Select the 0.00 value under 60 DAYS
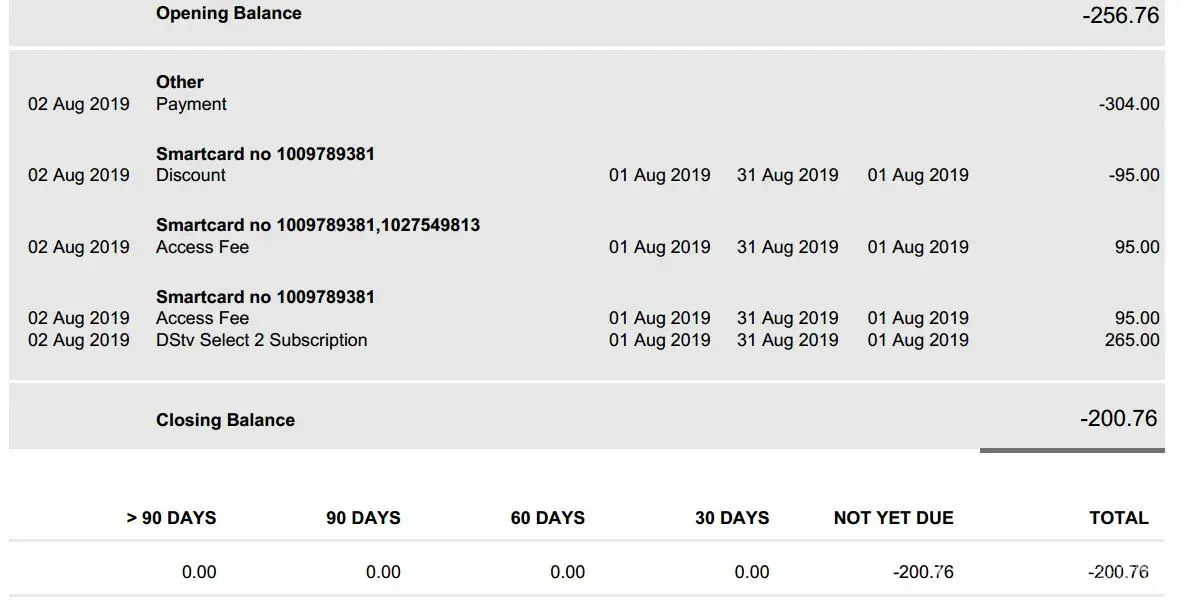The height and width of the screenshot is (606, 1199). pos(567,572)
